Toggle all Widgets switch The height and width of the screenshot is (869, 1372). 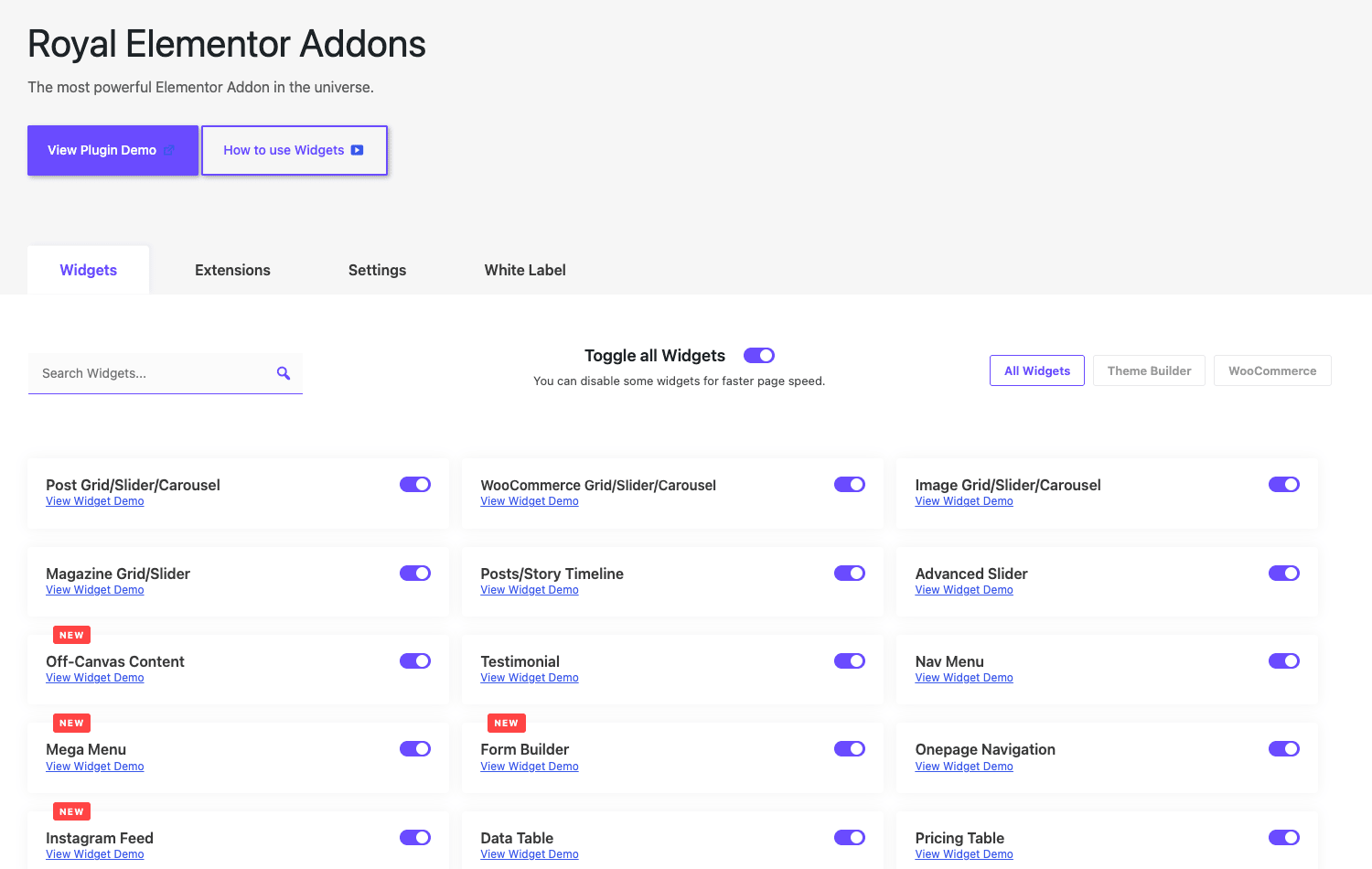759,355
